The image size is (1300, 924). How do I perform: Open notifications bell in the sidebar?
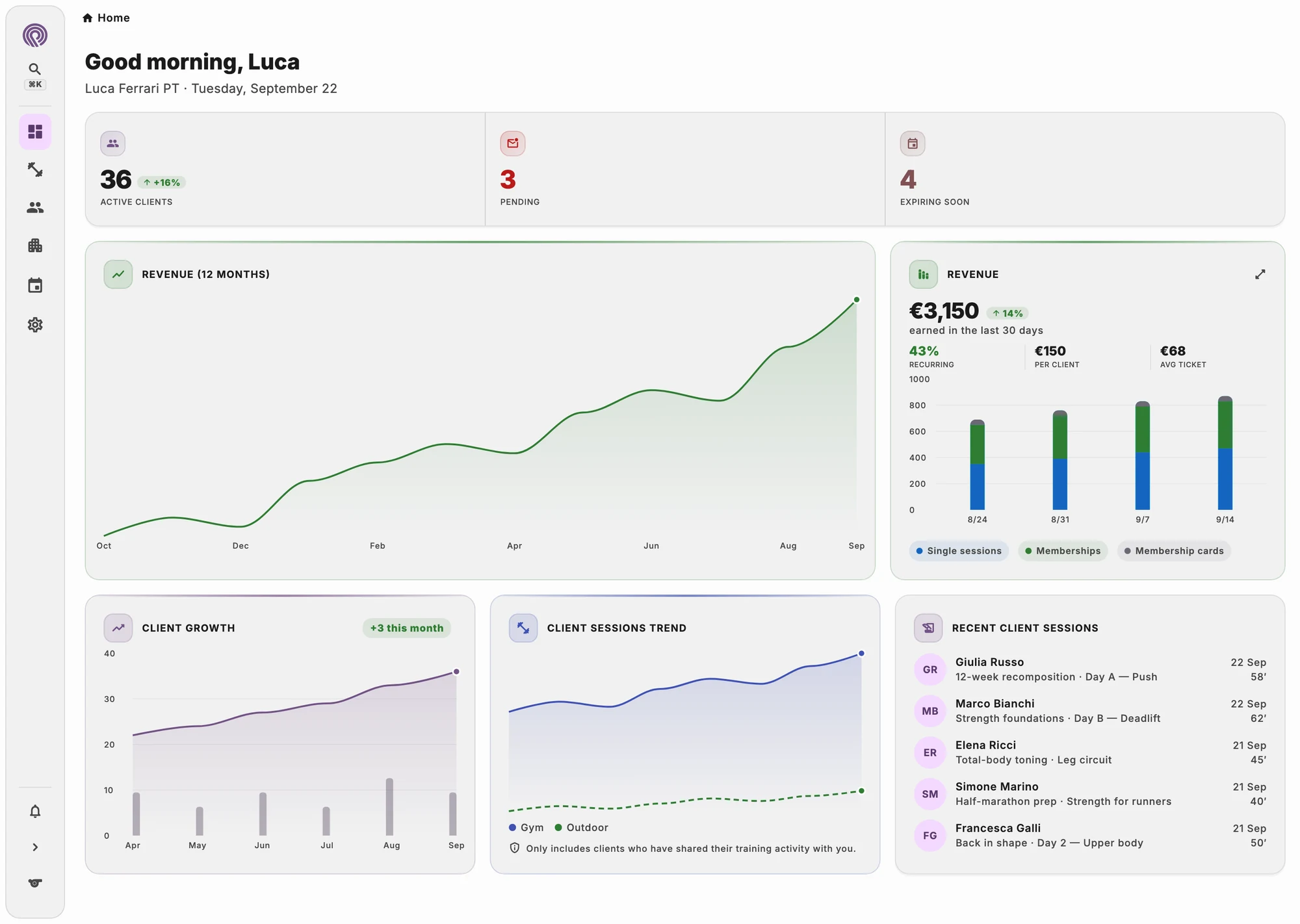tap(35, 811)
